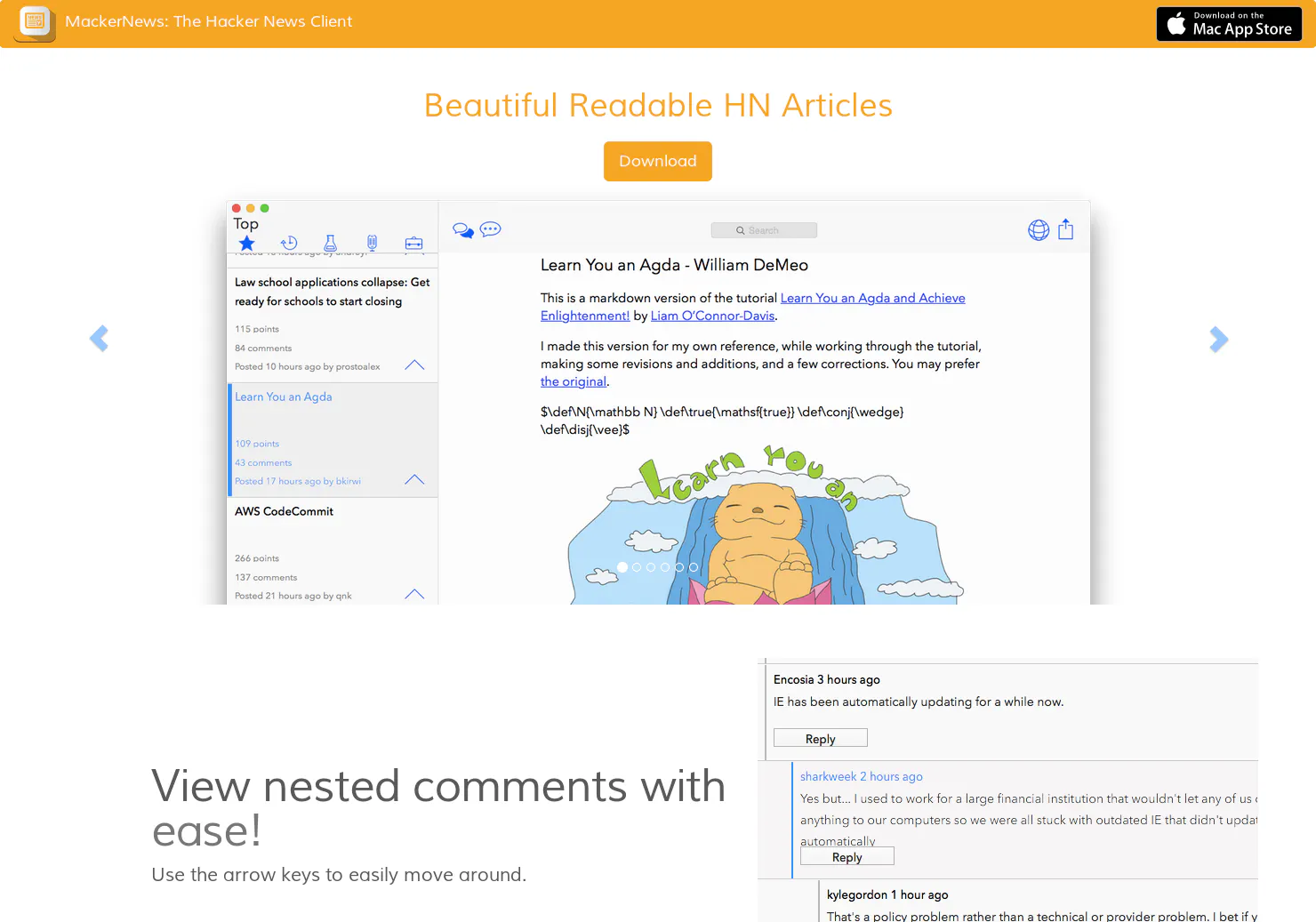Select the microphone icon in the sidebar
Screen dimensions: 1316x922
372,243
